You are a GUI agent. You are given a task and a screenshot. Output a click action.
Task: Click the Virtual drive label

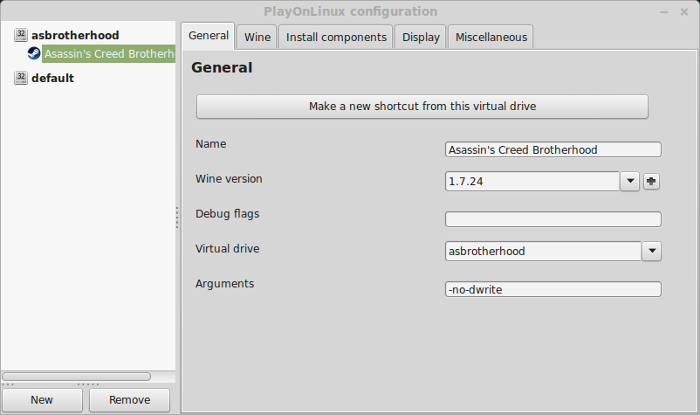227,249
